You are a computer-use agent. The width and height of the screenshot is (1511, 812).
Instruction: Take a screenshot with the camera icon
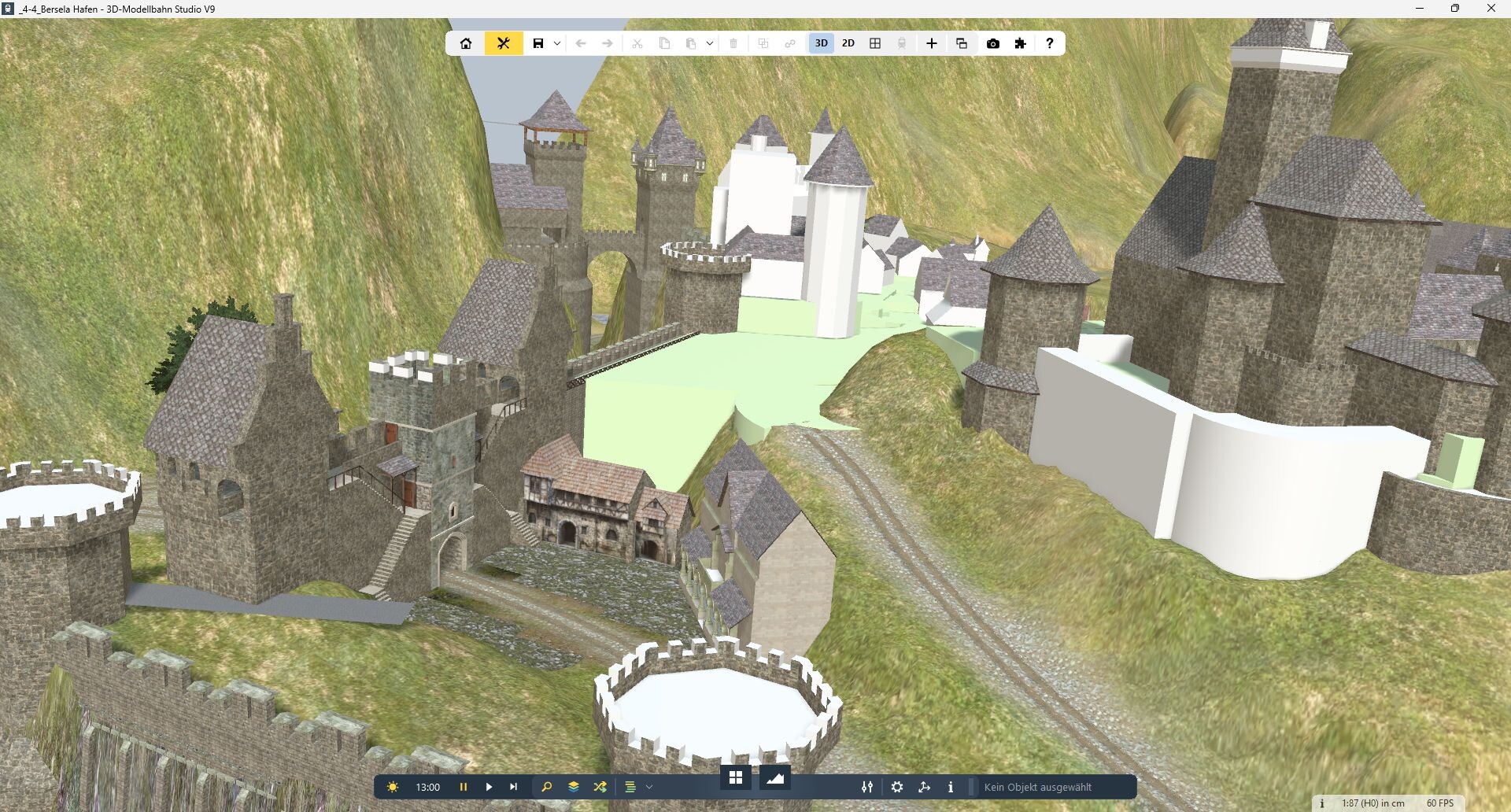click(993, 43)
